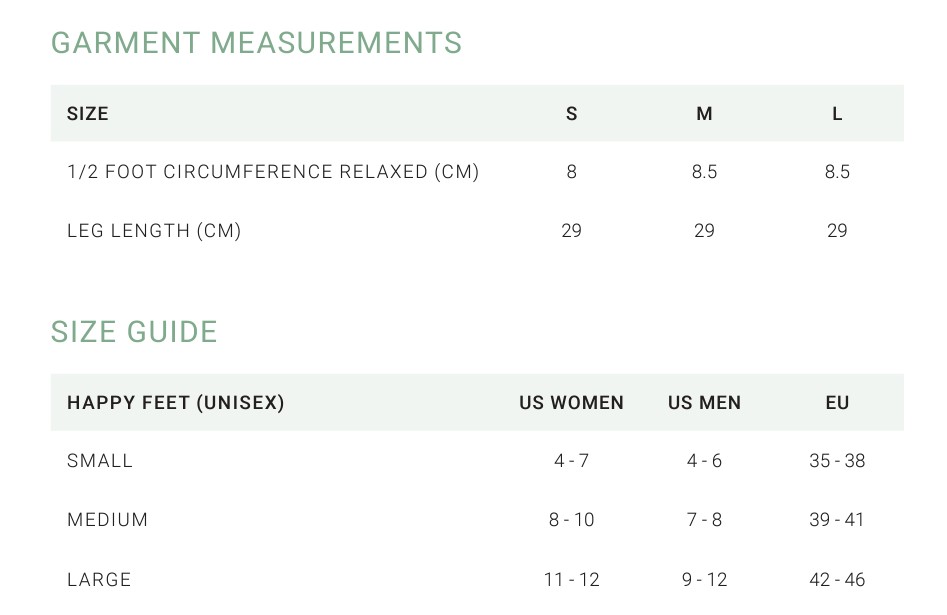The width and height of the screenshot is (947, 615).
Task: Select the M size column header
Action: (704, 114)
